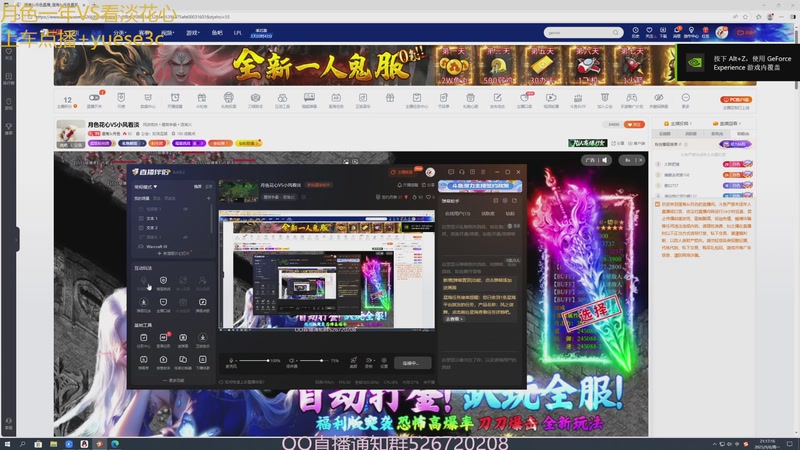Expand 更多功能 at bottom of tools
Viewport: 800px width, 450px height.
click(173, 380)
